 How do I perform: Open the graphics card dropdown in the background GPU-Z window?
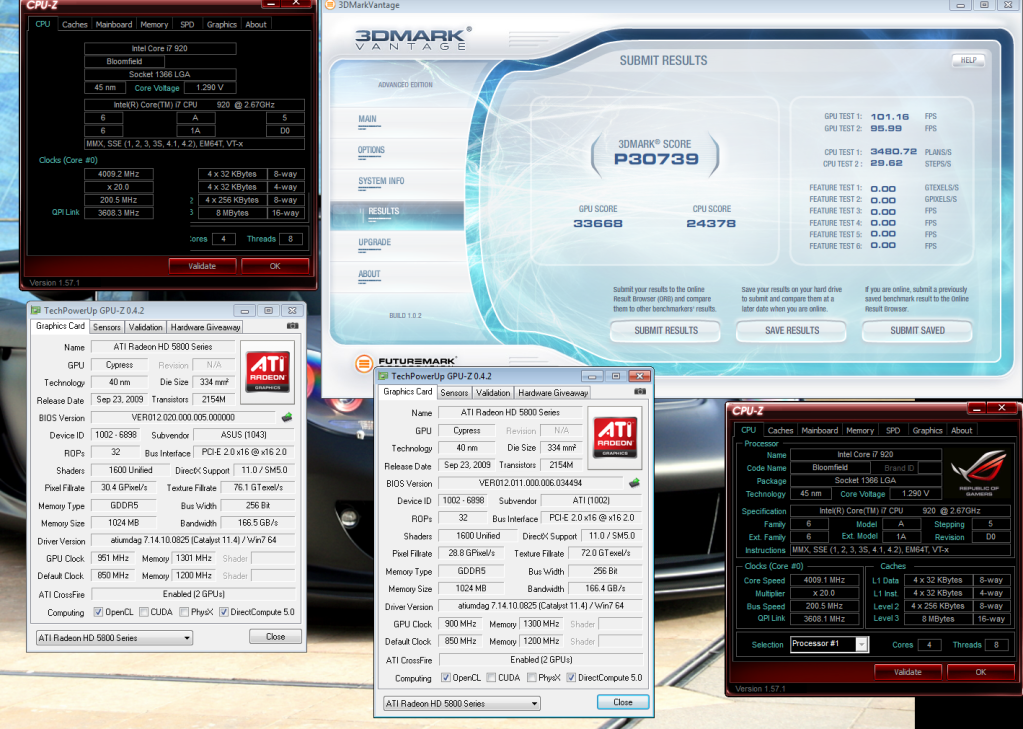click(x=114, y=638)
